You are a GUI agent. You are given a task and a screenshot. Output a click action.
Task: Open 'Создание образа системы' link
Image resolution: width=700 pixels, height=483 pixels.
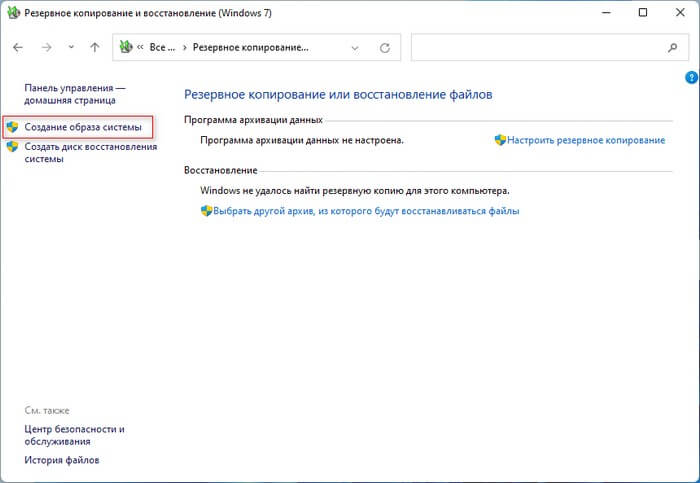click(x=83, y=127)
